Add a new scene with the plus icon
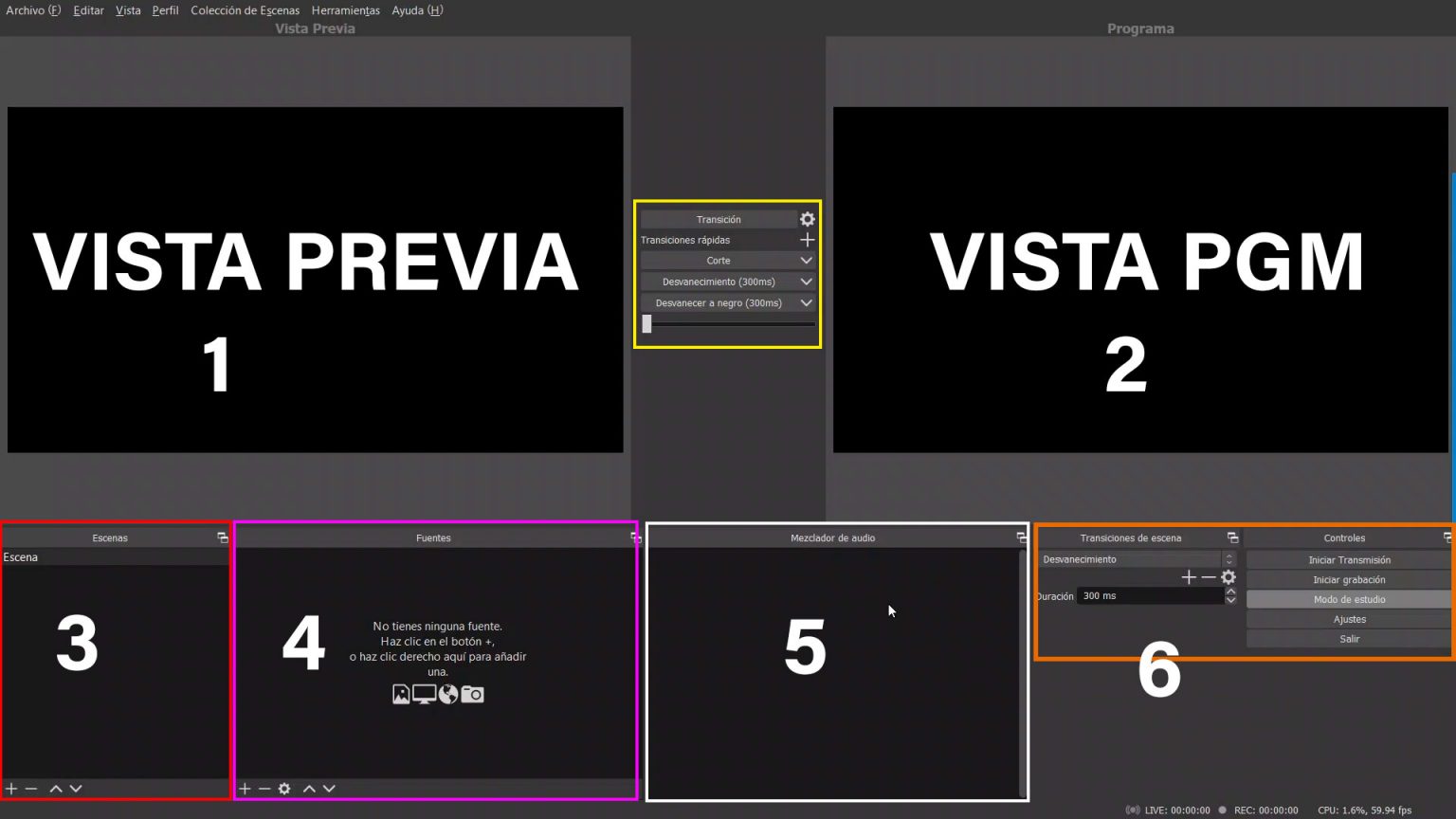Viewport: 1456px width, 819px height. 9,788
